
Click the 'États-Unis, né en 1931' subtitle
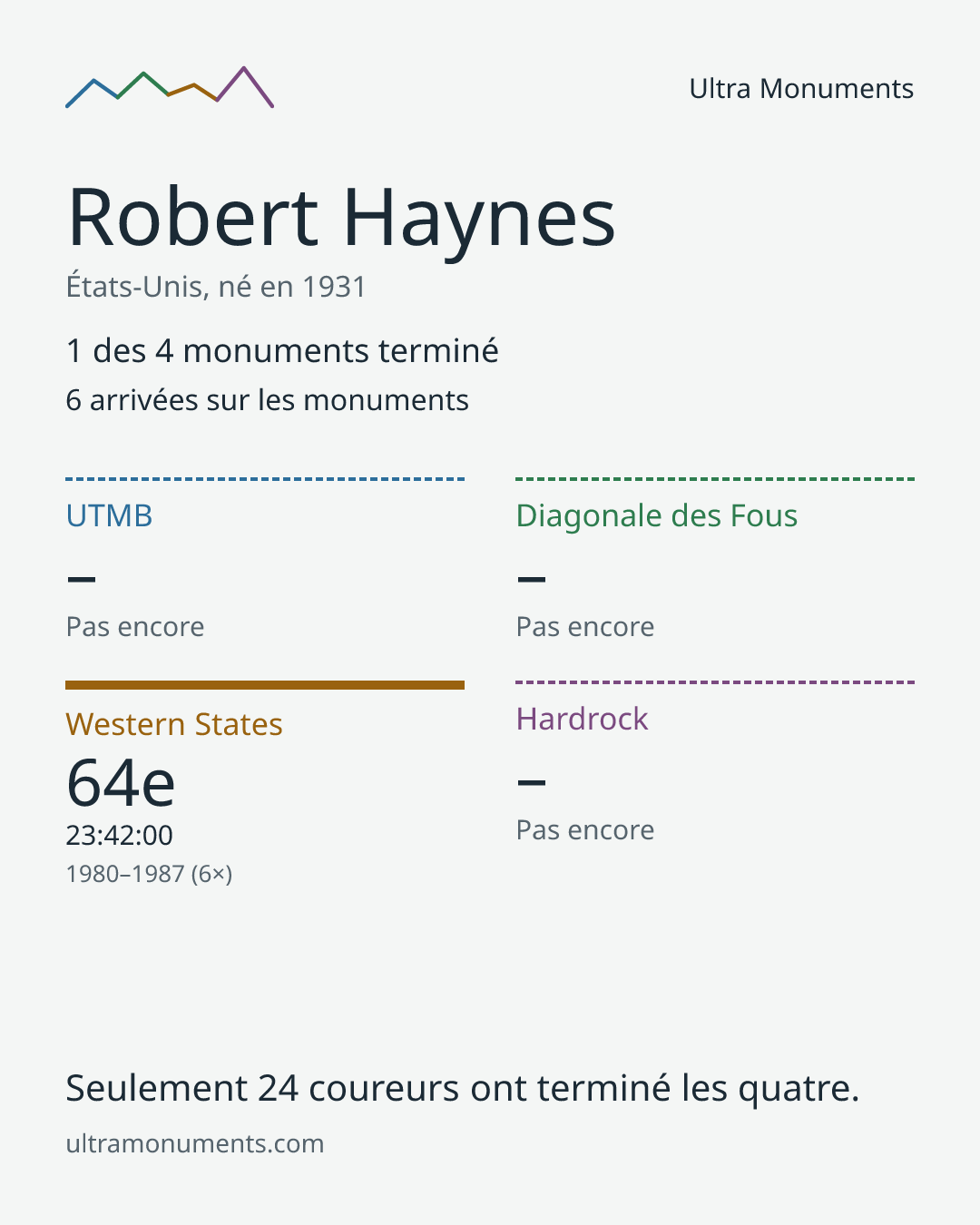pyautogui.click(x=216, y=287)
